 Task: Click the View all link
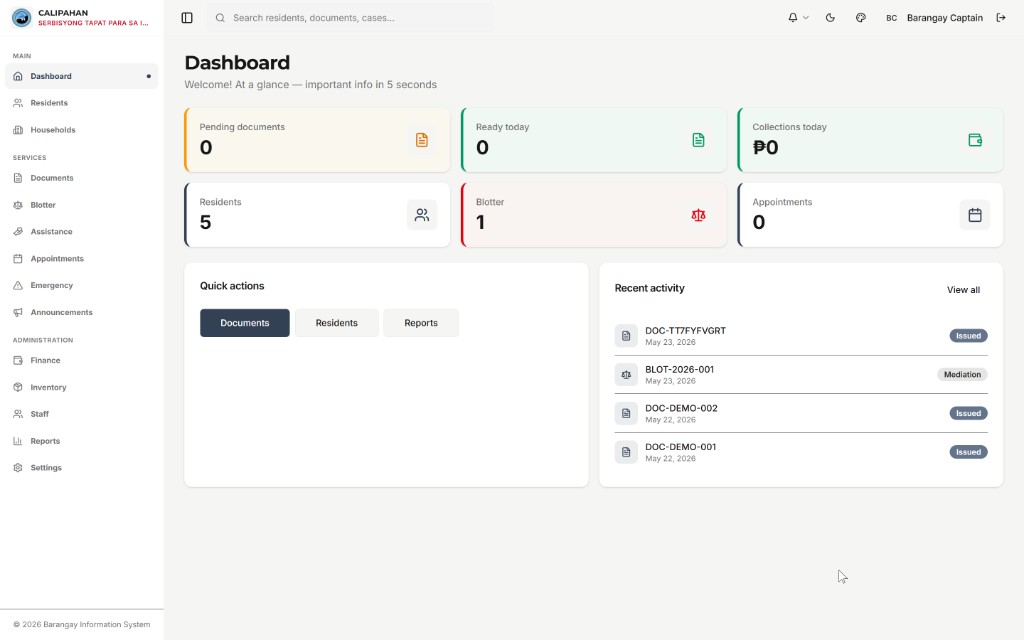point(963,289)
